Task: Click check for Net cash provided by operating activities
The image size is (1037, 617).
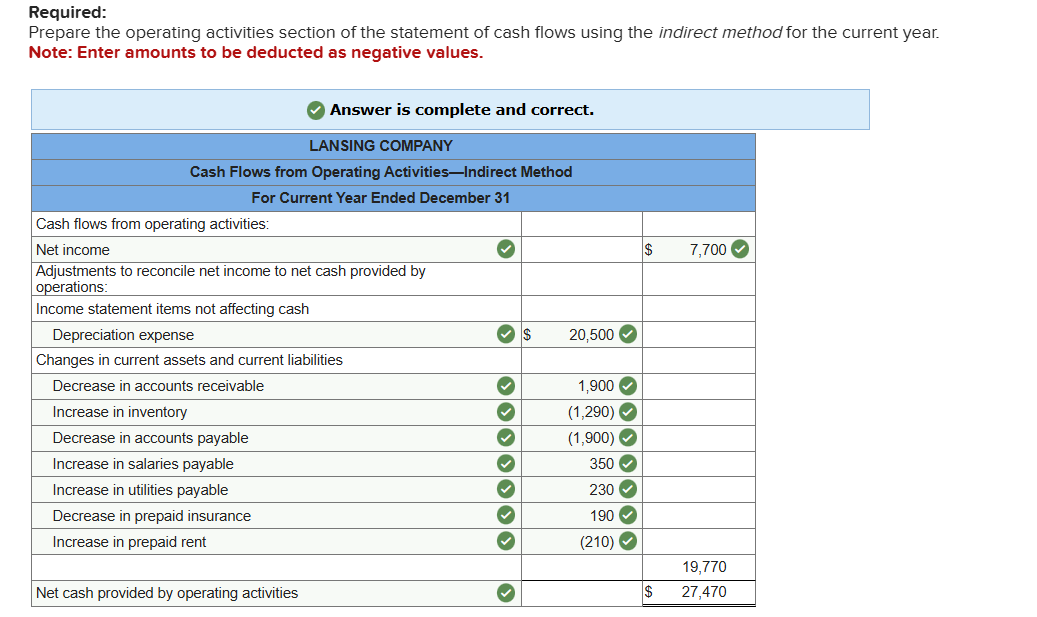Action: click(506, 593)
